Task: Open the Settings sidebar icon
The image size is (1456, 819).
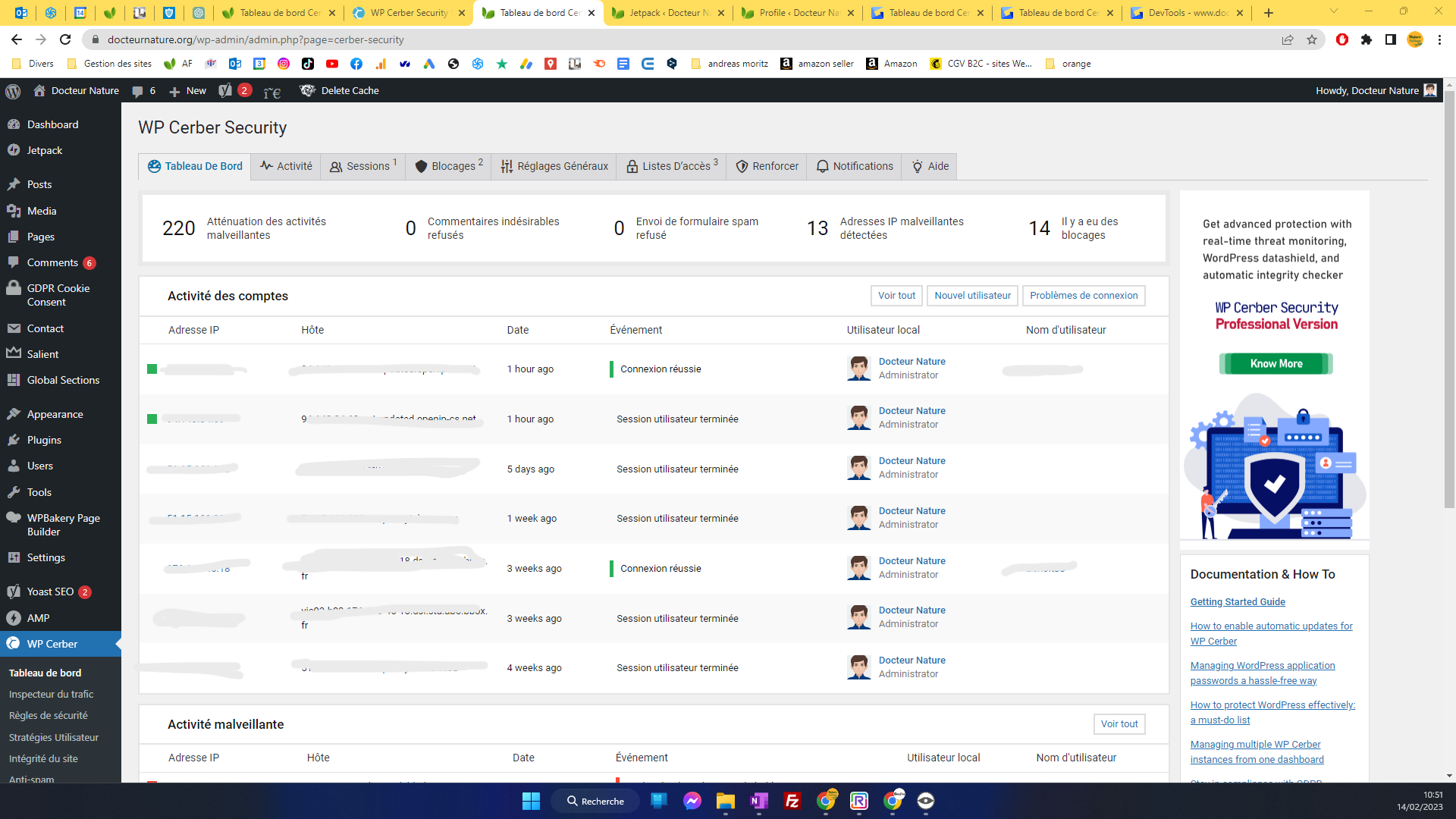Action: tap(46, 557)
